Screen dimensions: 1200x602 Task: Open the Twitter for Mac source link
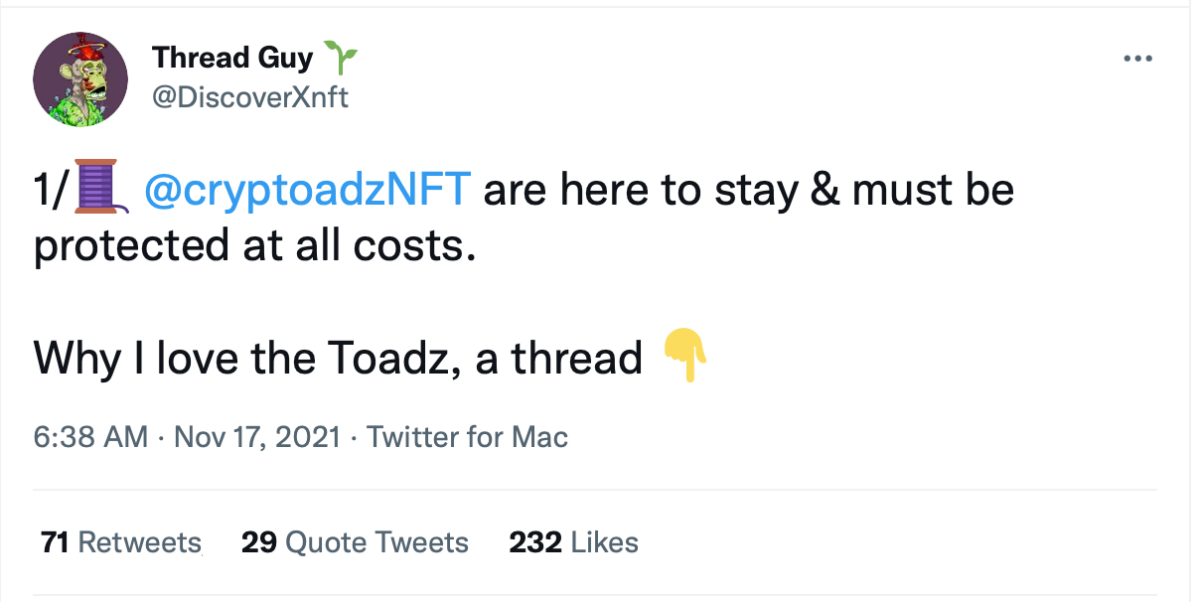click(468, 437)
